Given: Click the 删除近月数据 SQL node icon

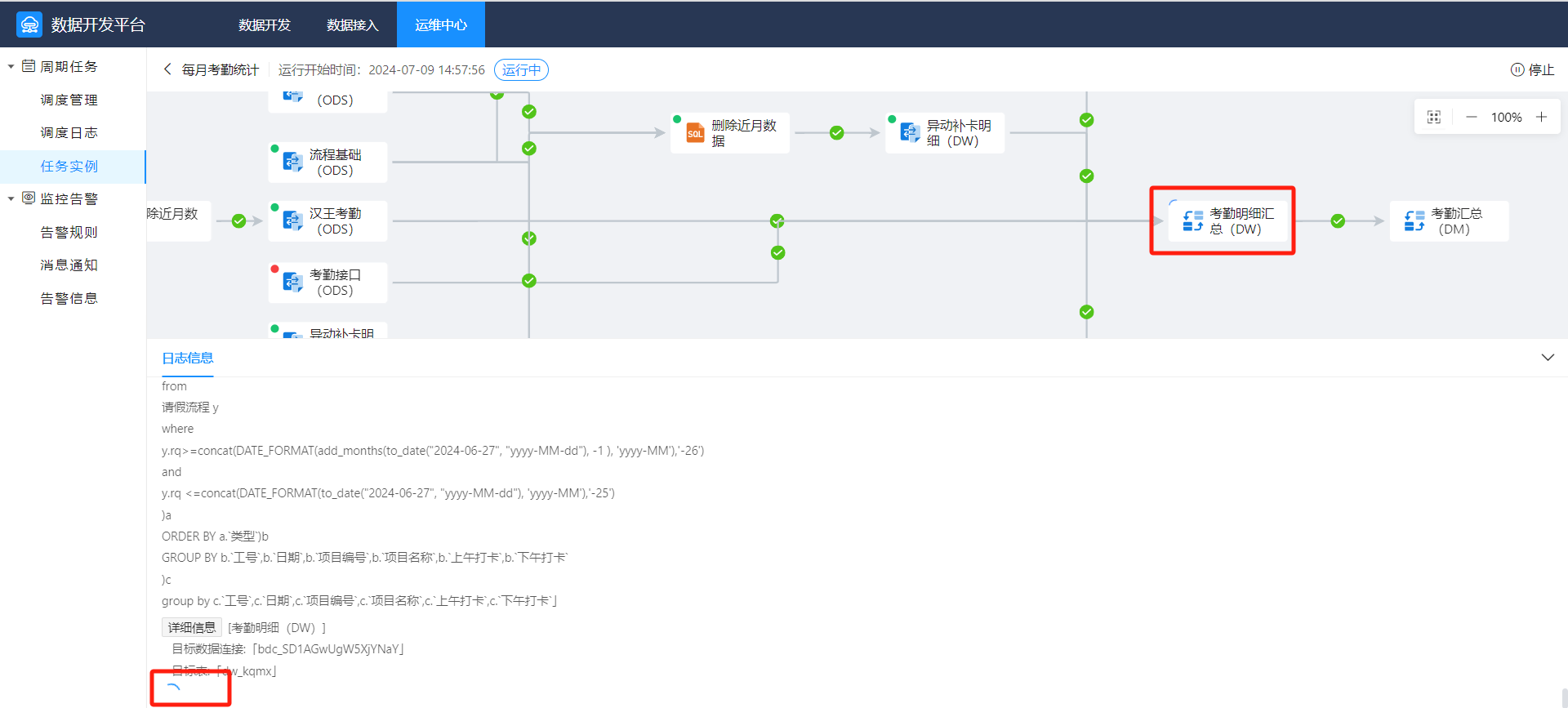Looking at the screenshot, I should [695, 133].
